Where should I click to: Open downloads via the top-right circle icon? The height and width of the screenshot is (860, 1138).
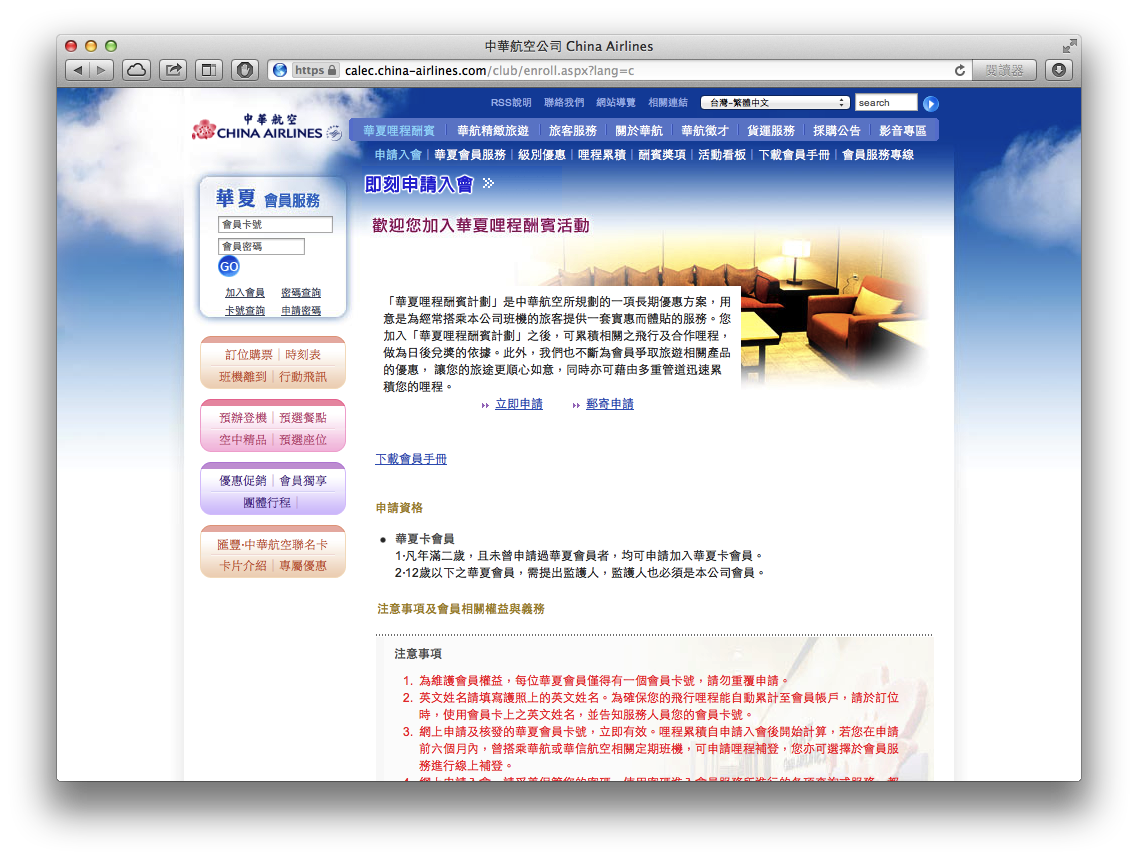pos(1058,70)
